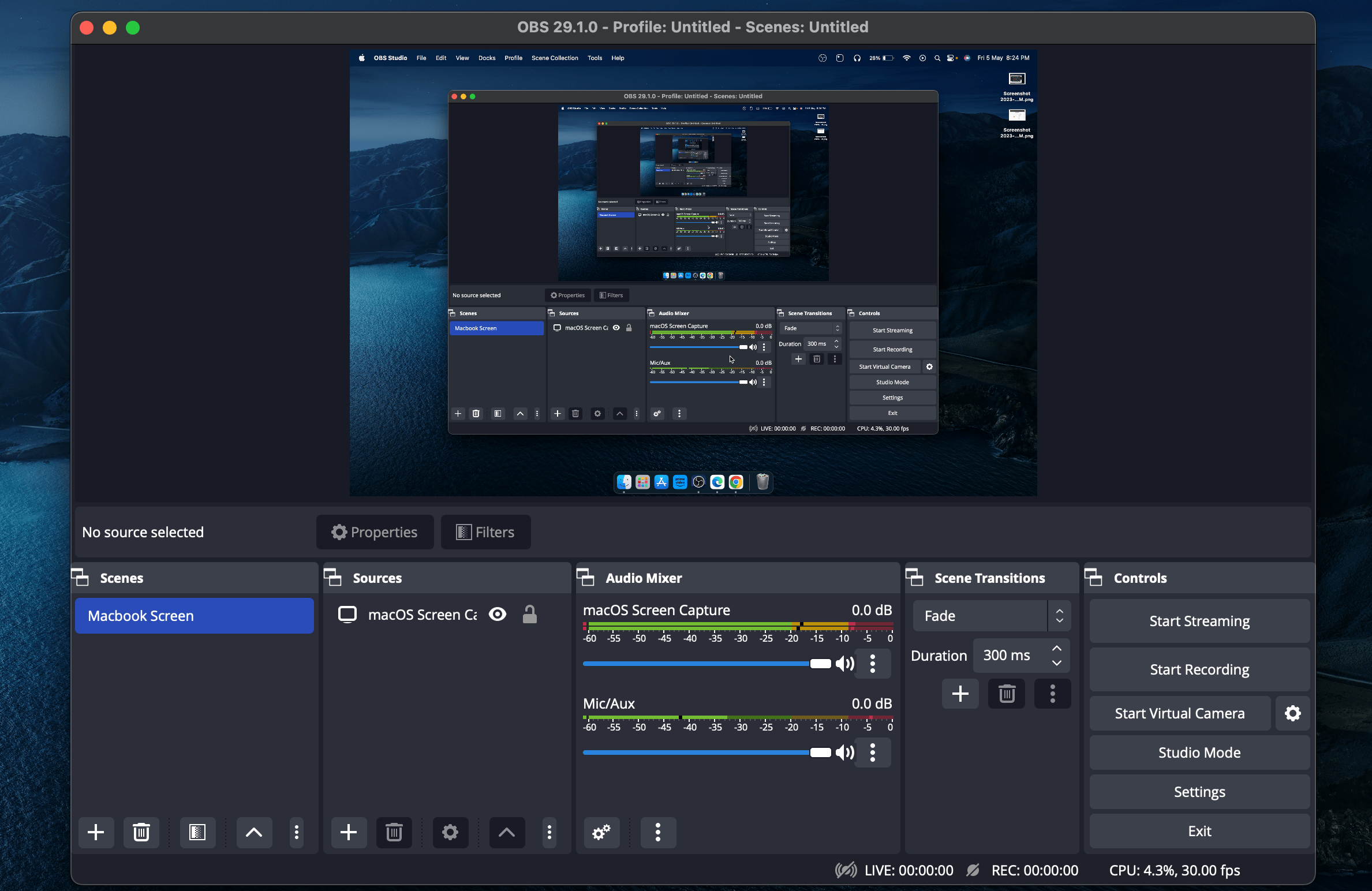Open Audio Mixer panel options menu
This screenshot has width=1372, height=891.
point(658,832)
